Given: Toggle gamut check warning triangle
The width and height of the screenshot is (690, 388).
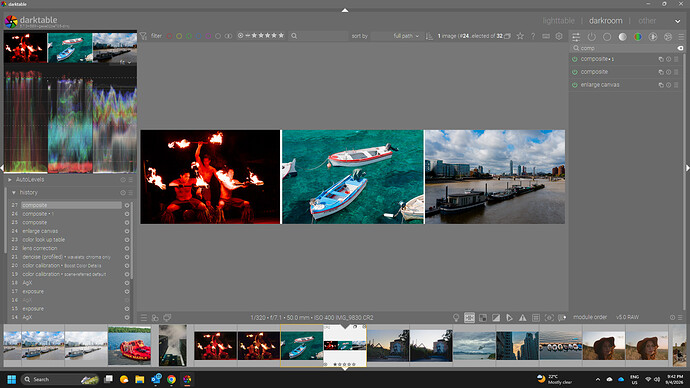Looking at the screenshot, I should [x=522, y=317].
